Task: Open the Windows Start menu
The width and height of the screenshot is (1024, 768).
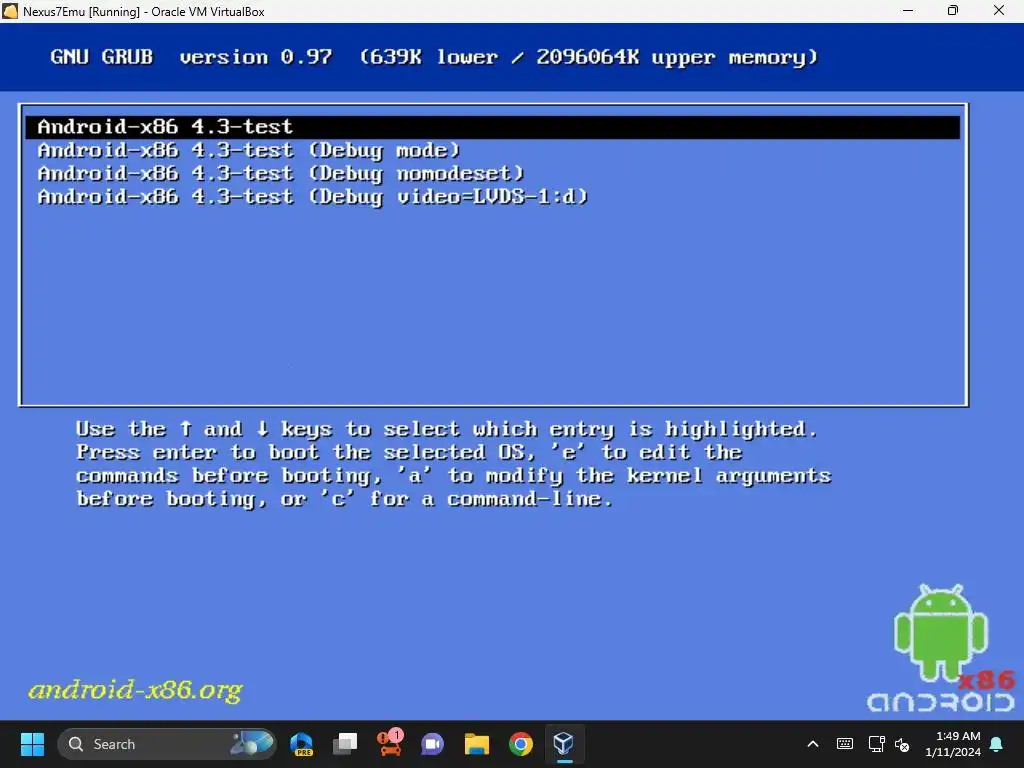Action: coord(32,744)
